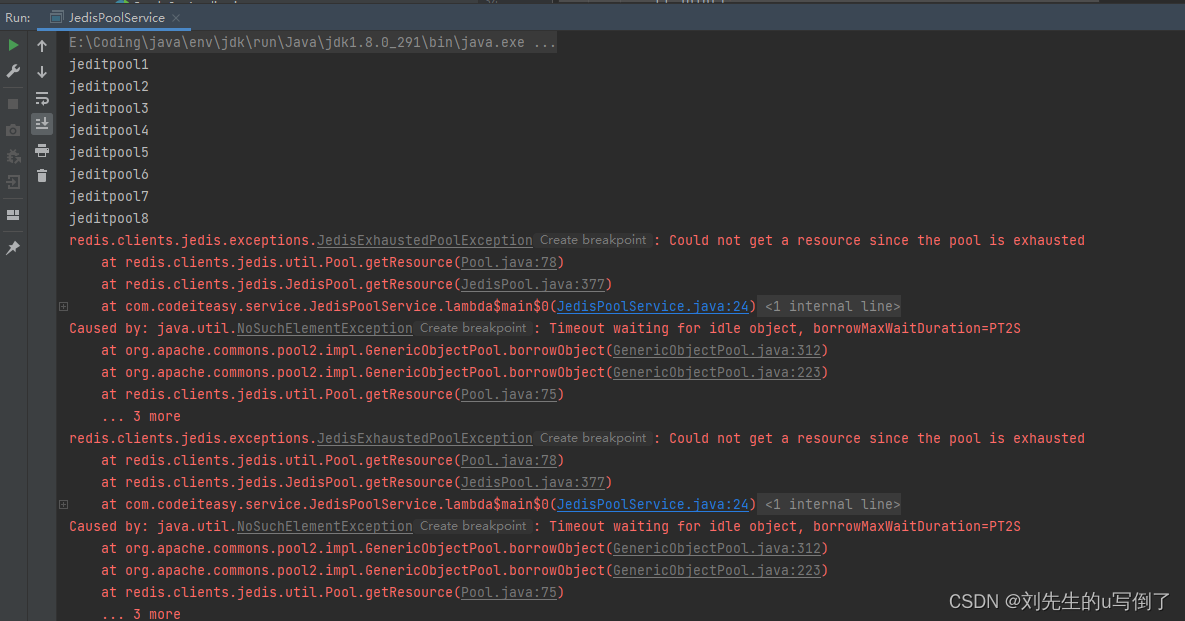Click the 'Run:' tool window label
The image size is (1185, 621).
click(x=17, y=17)
